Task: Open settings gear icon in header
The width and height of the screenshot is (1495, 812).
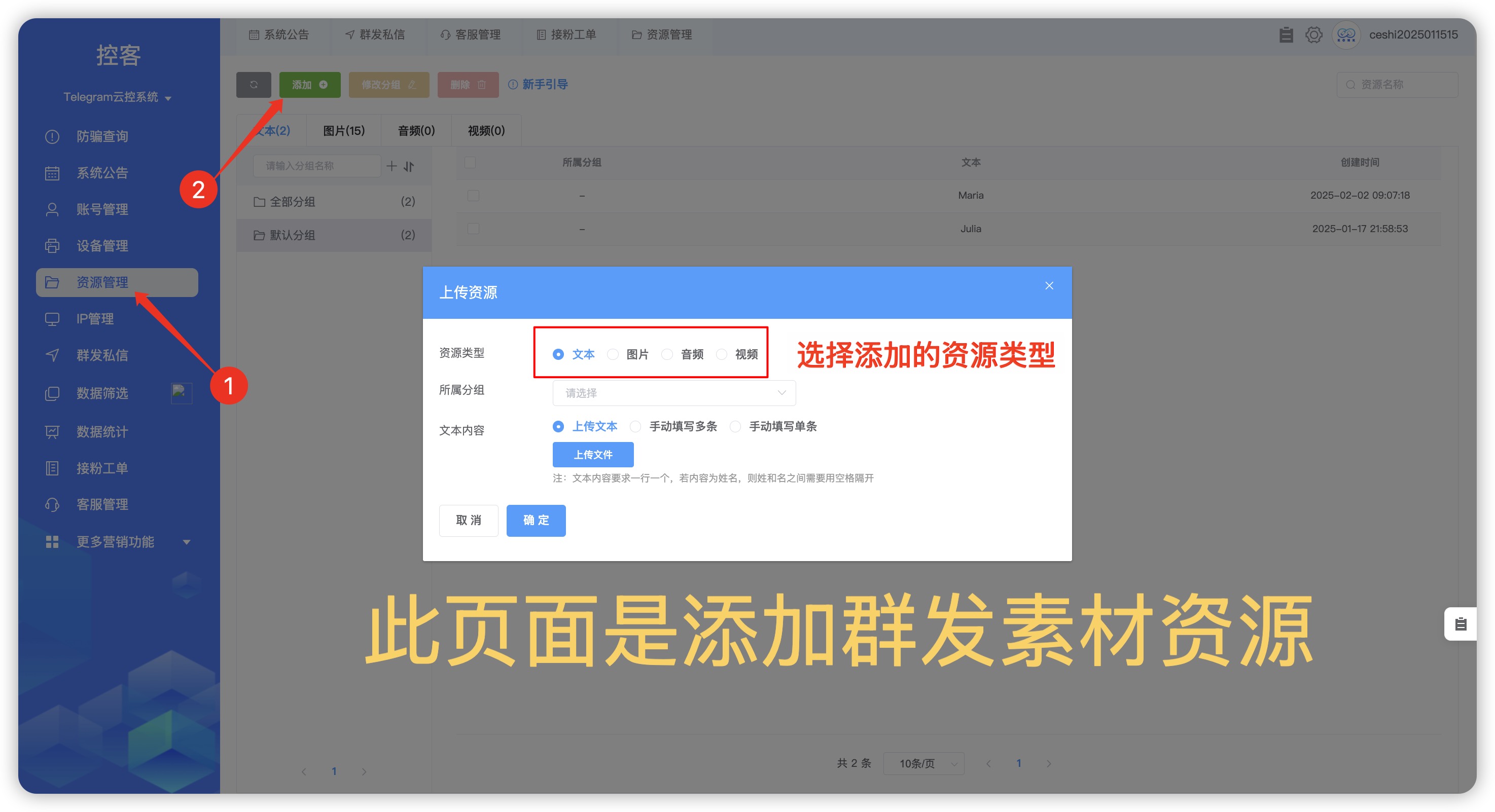Action: [x=1313, y=35]
